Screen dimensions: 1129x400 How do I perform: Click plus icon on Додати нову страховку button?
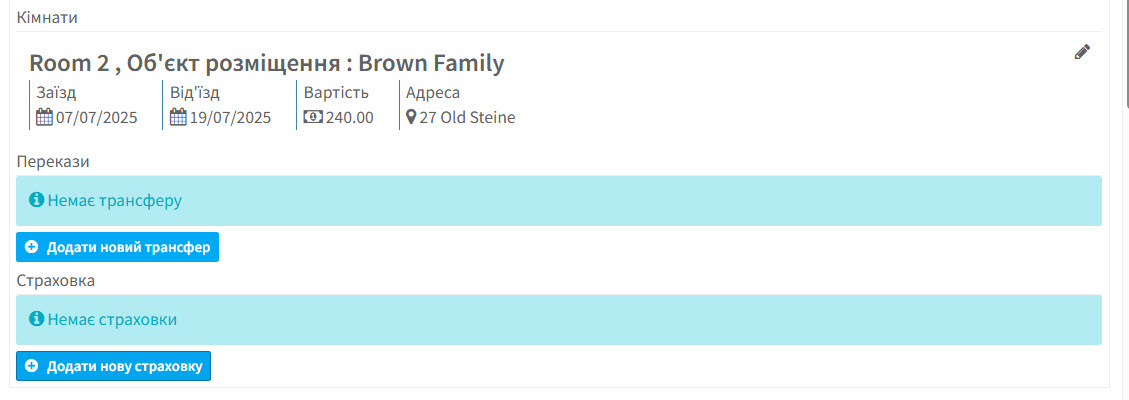tap(31, 367)
